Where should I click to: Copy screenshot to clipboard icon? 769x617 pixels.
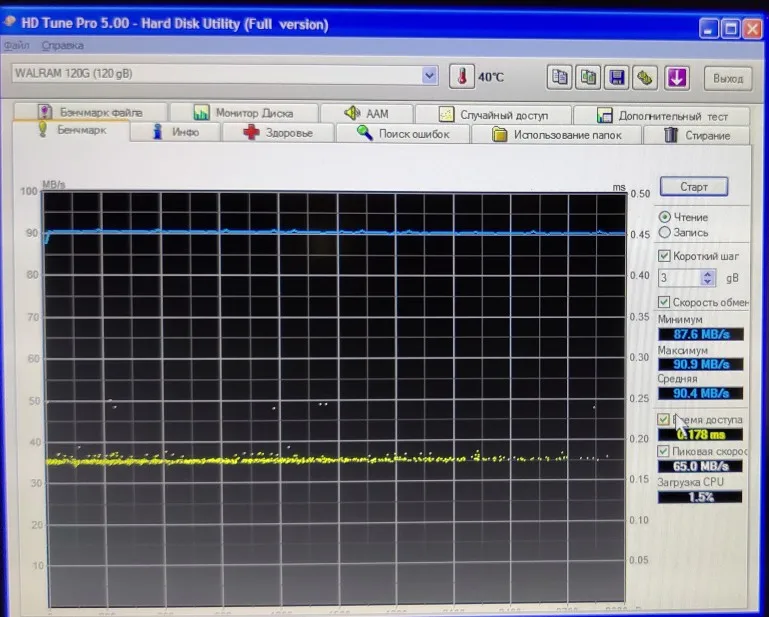(589, 77)
